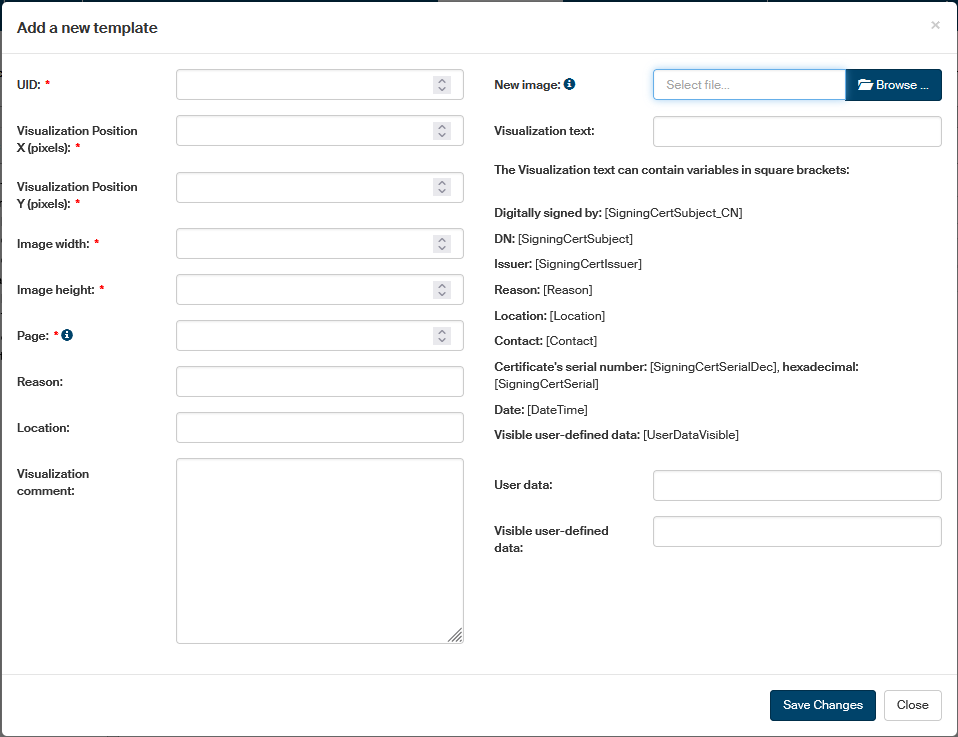Screen dimensions: 958x737
Task: Grab the textarea resize handle corner
Action: [455, 635]
